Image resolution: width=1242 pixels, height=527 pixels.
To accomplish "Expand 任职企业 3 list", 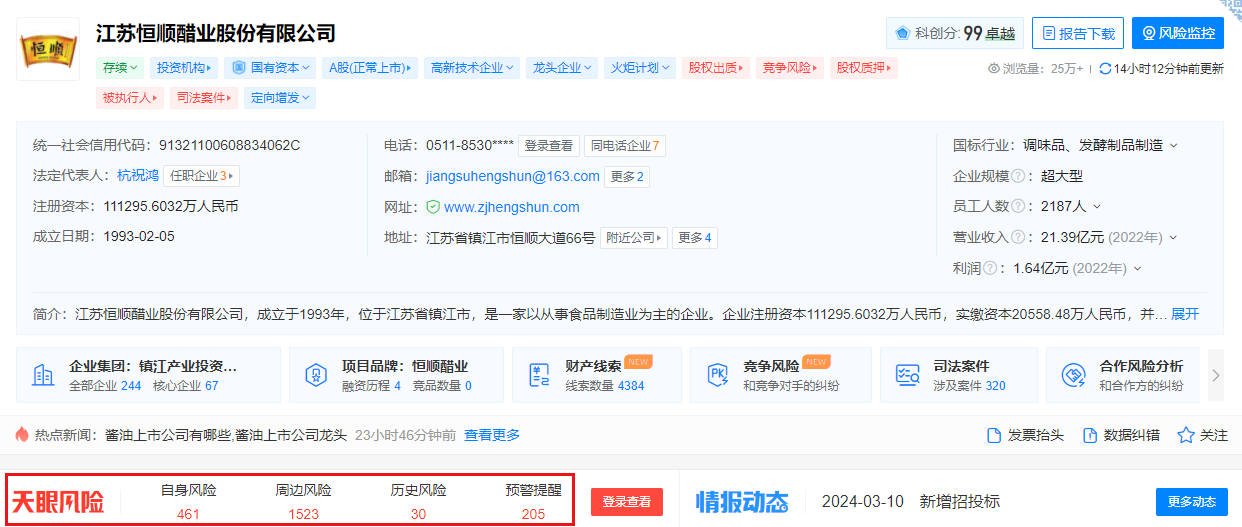I will point(202,176).
